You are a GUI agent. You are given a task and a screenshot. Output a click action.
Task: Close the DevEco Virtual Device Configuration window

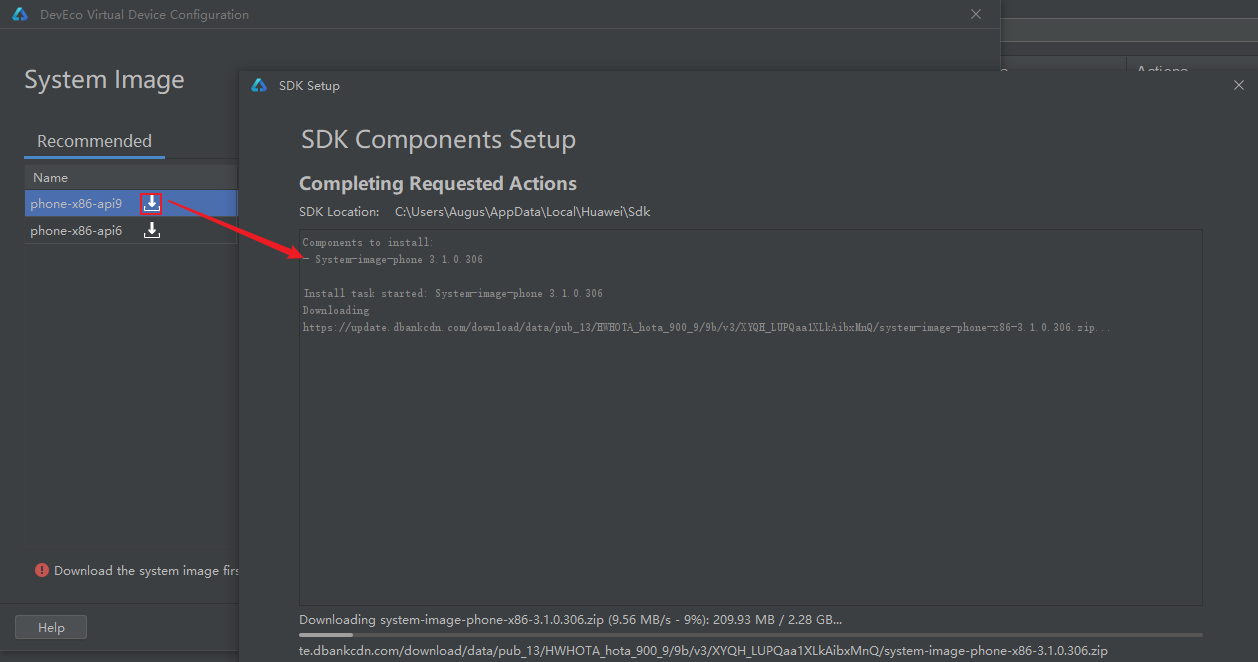tap(976, 14)
